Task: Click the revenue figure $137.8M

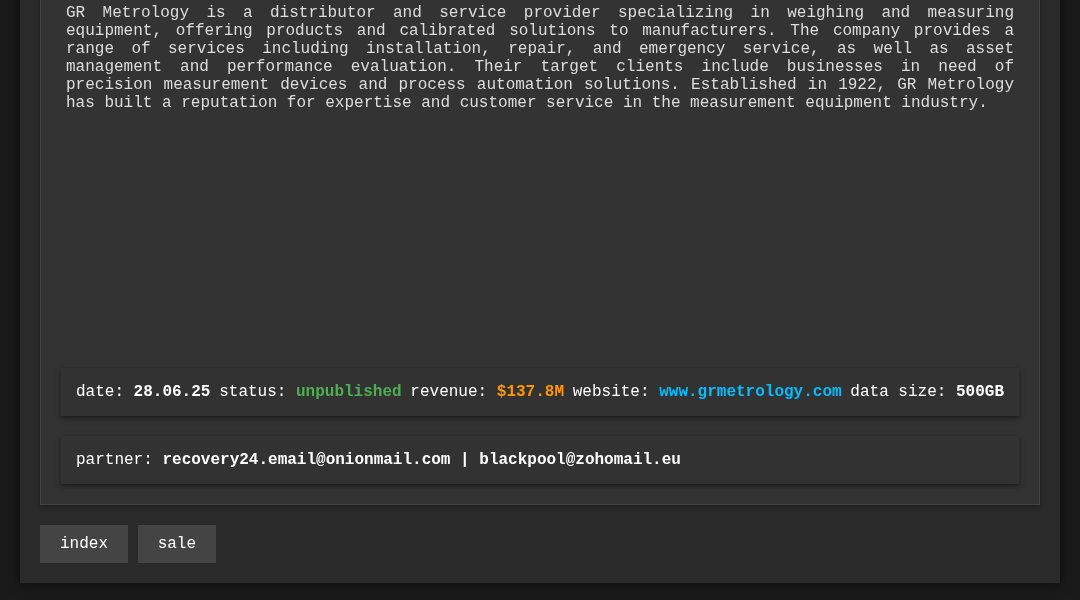Action: 530,391
